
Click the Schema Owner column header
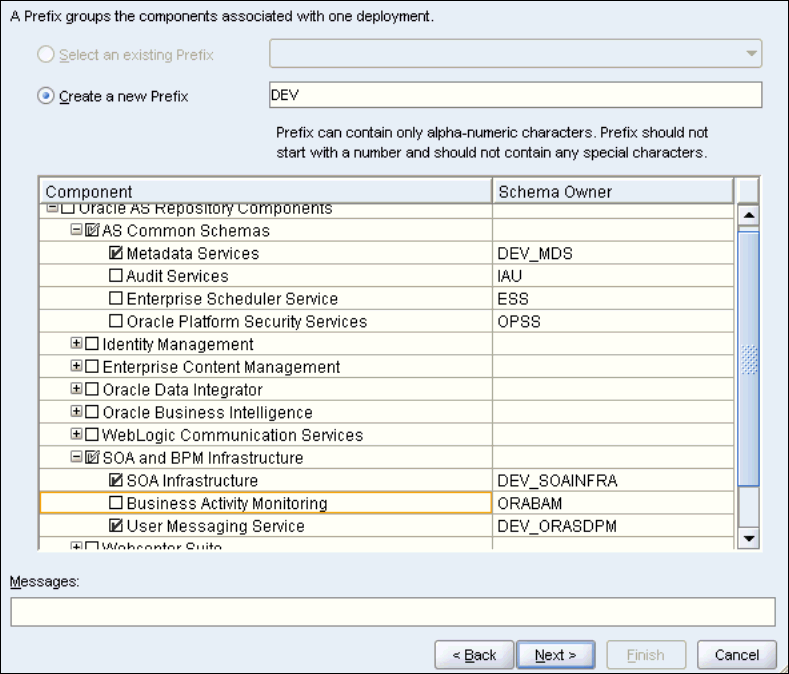(x=613, y=191)
